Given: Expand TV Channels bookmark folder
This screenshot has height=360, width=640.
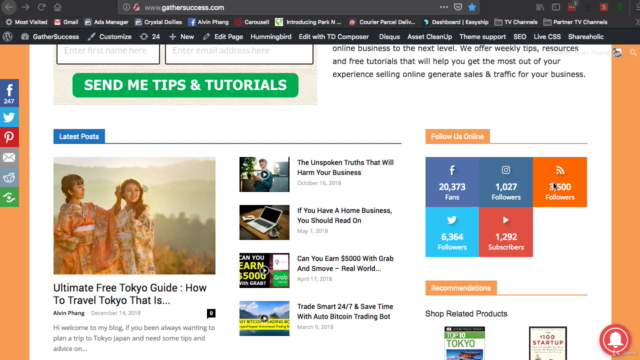Looking at the screenshot, I should [x=516, y=22].
